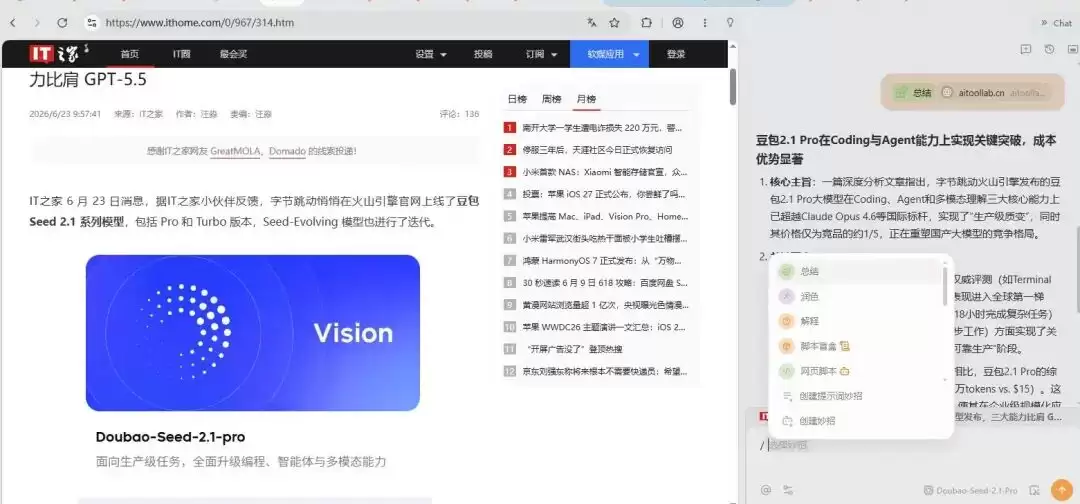Open the extensions puzzle icon
This screenshot has height=504, width=1080.
(646, 23)
